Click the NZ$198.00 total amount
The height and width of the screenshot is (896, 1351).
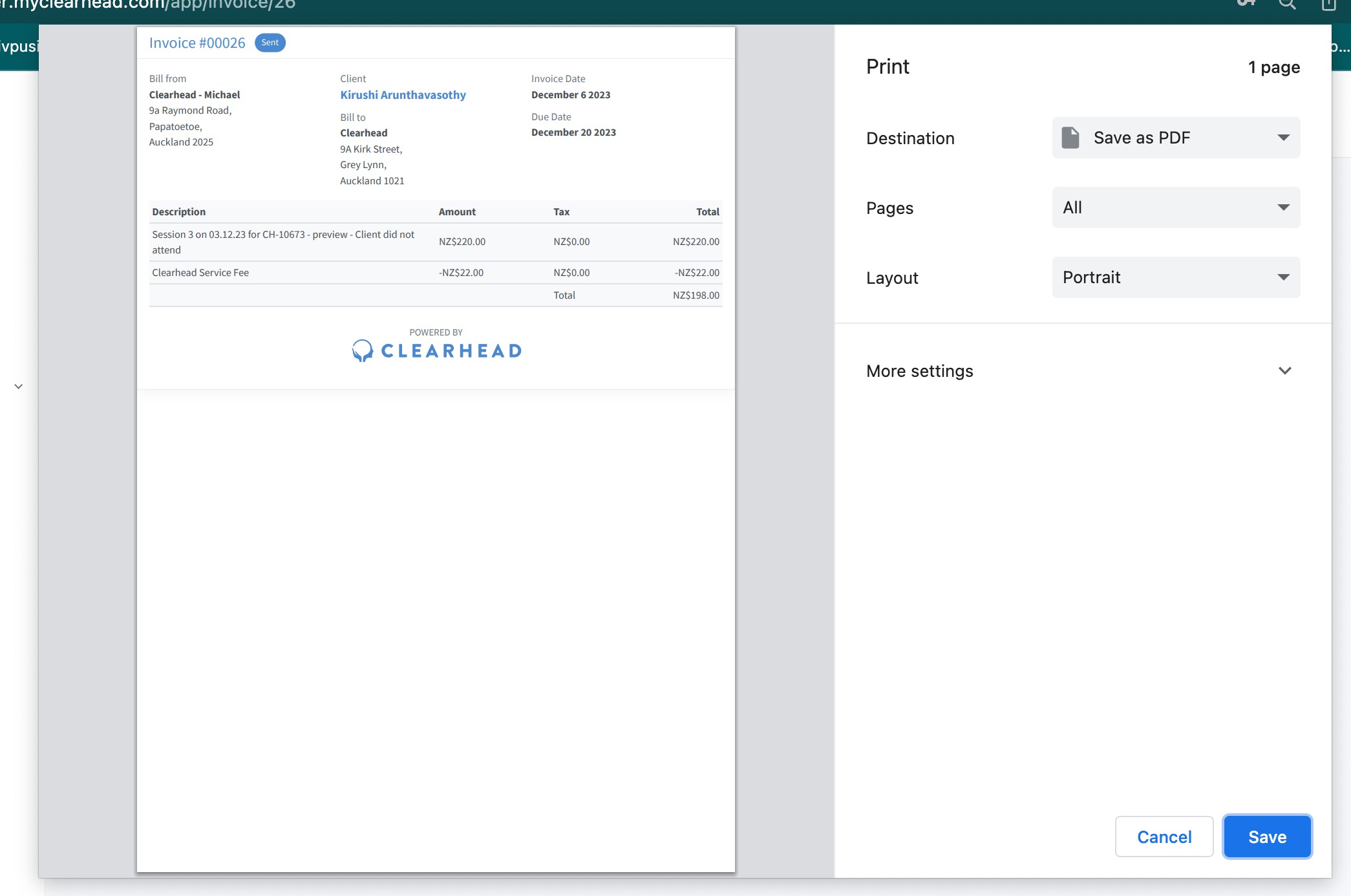tap(696, 295)
